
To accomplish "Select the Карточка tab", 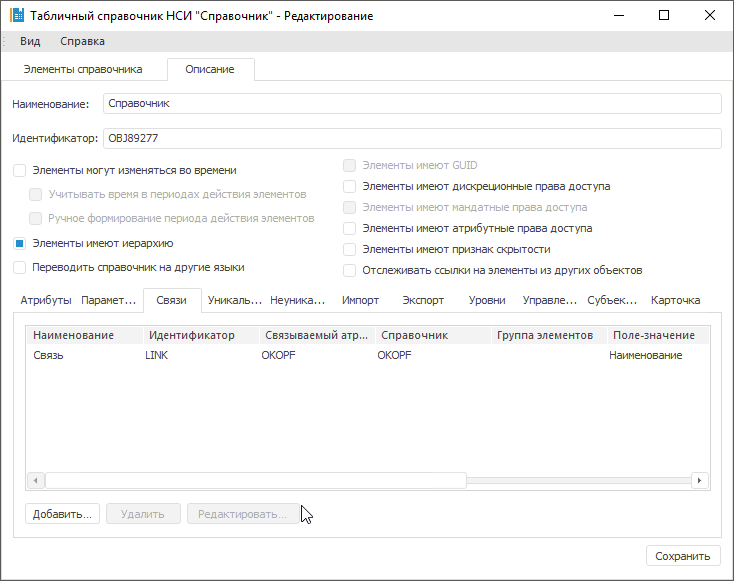I will tap(675, 300).
